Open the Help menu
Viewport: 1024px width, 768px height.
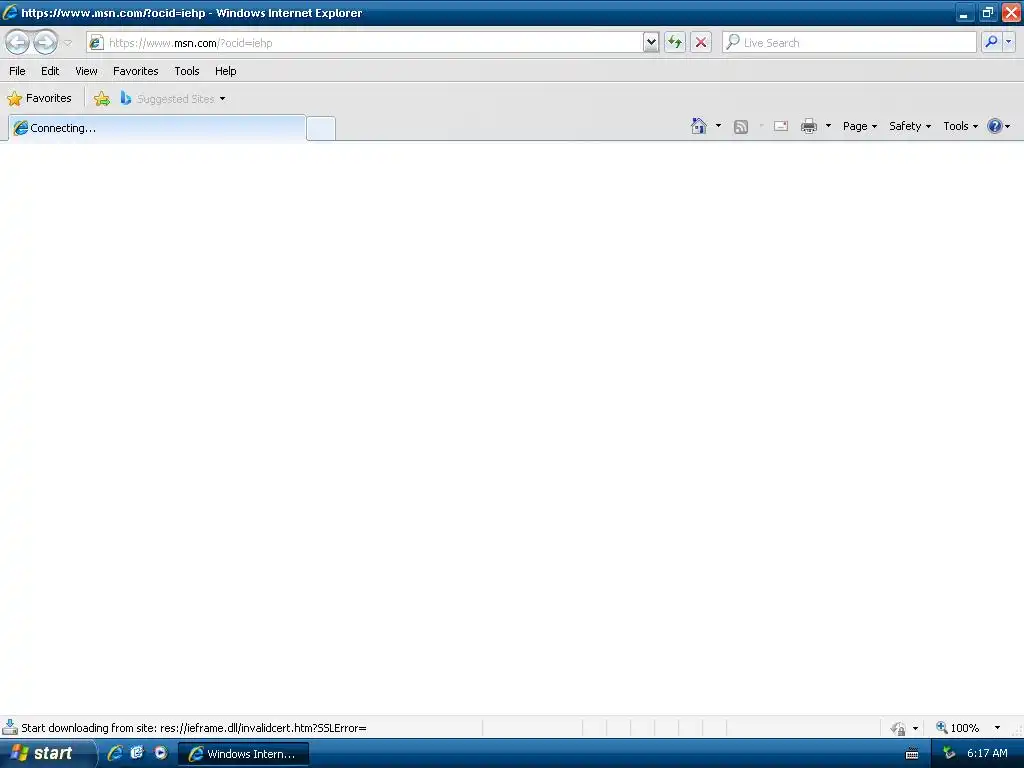(225, 71)
